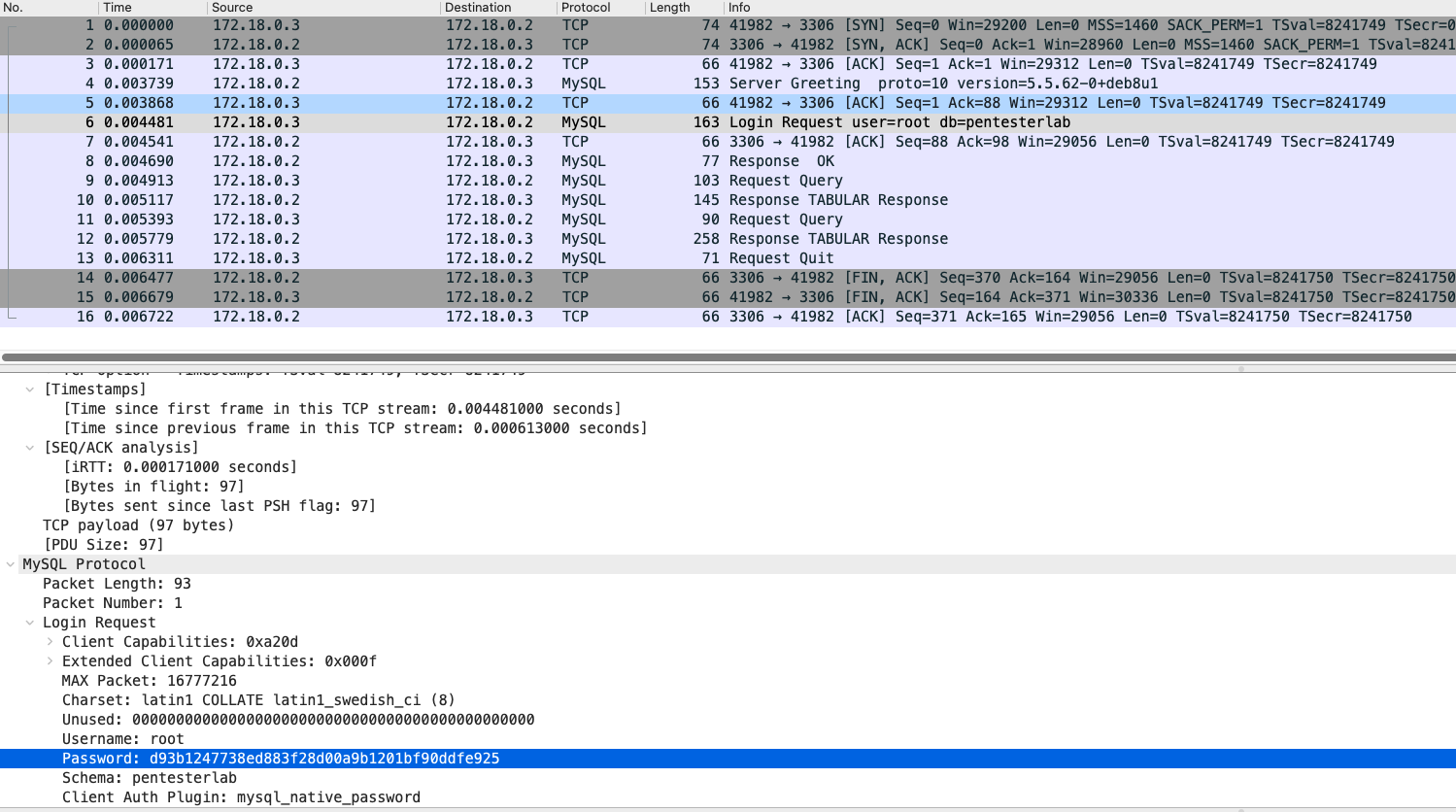Select the Charset latin1 COLLATE field
Viewport: 1456px width, 812px height.
(x=258, y=700)
